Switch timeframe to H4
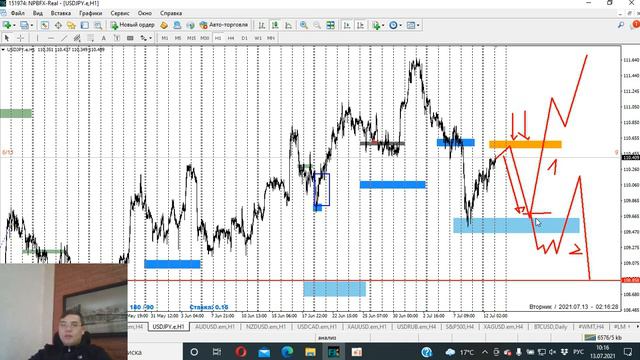640x360 pixels. tap(231, 38)
